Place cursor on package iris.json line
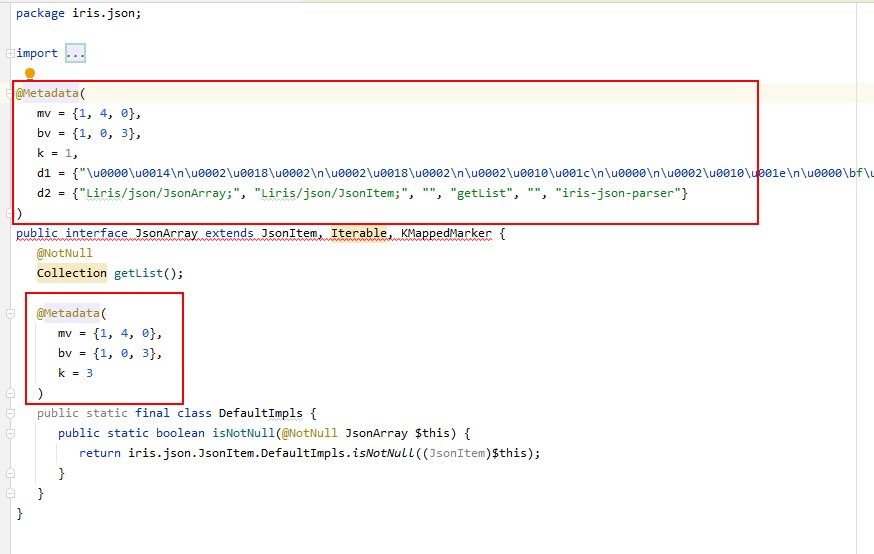 (79, 13)
